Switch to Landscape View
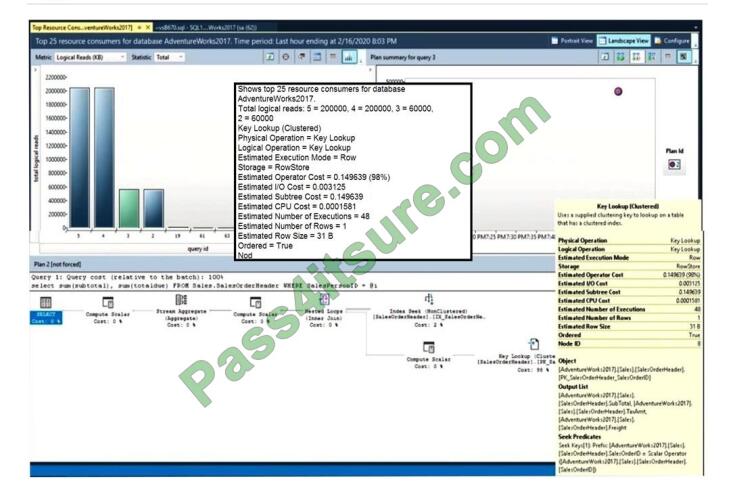Screen dimensions: 737x491 pos(624,41)
